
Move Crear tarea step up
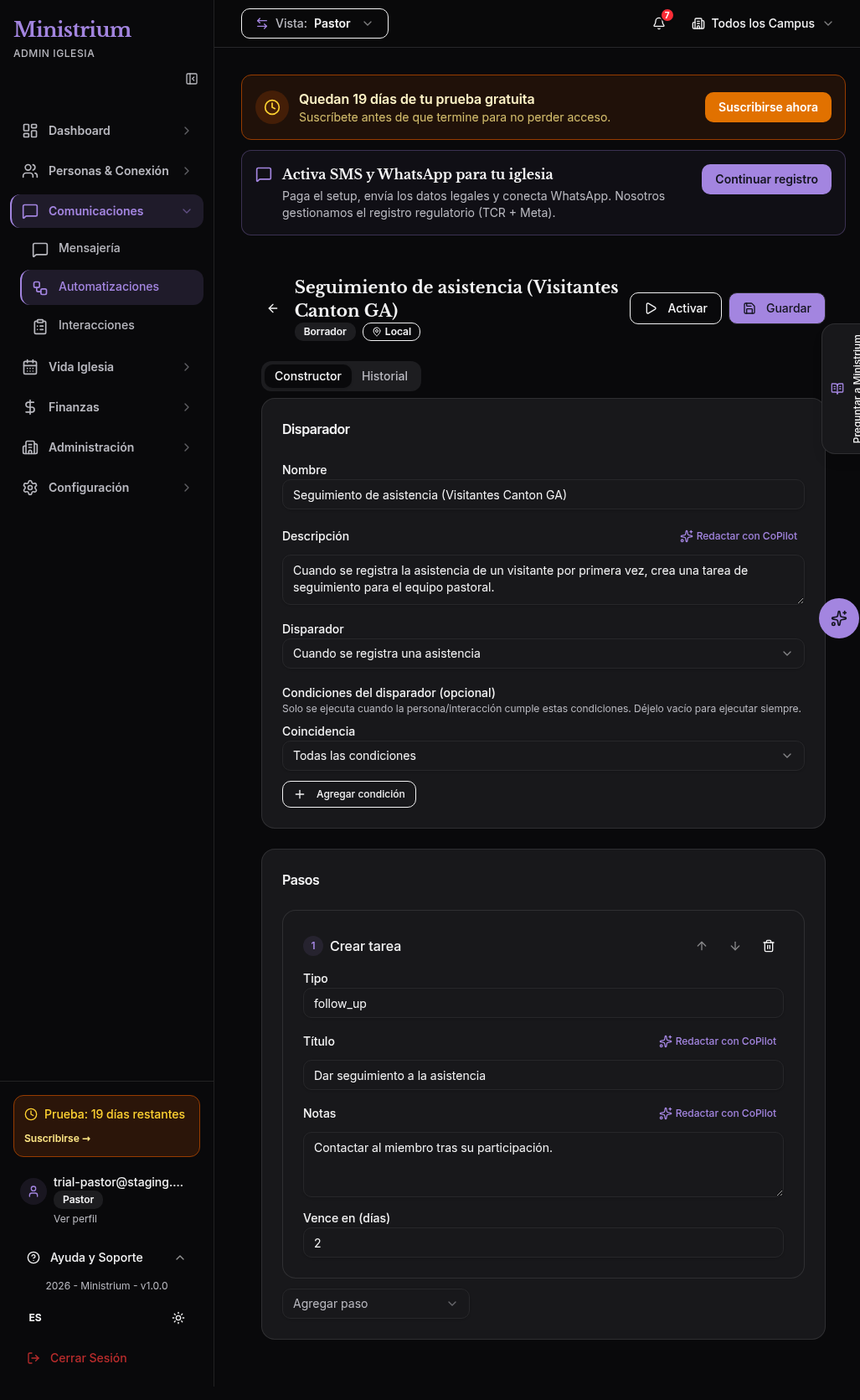tap(702, 946)
